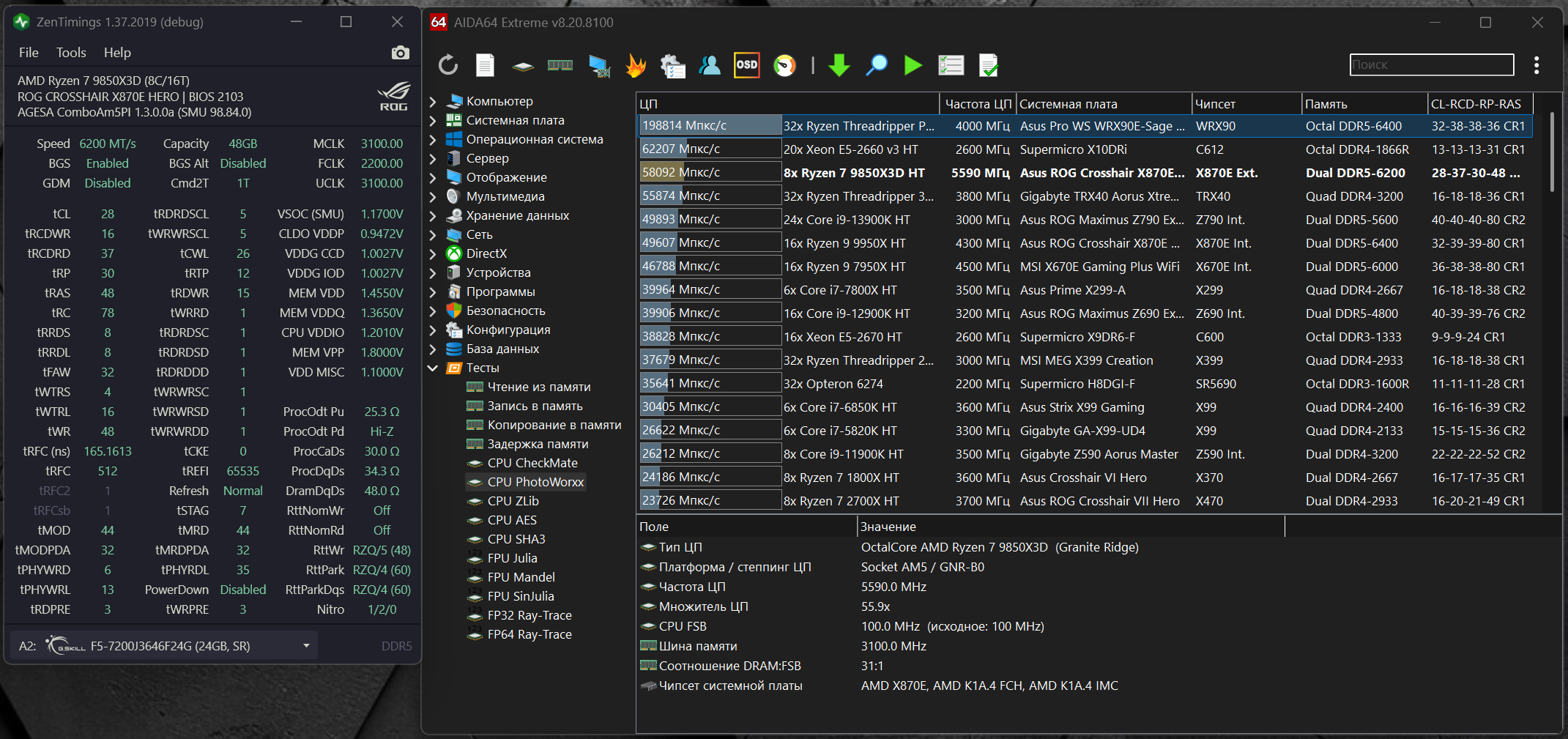This screenshot has height=739, width=1568.
Task: Click the magnifier search icon in toolbar
Action: 877,65
